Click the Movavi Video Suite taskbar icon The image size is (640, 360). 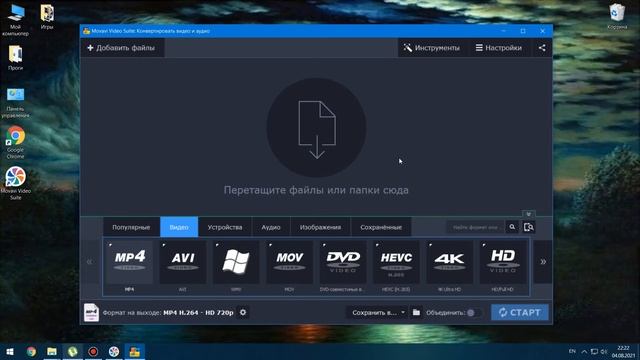coord(114,351)
